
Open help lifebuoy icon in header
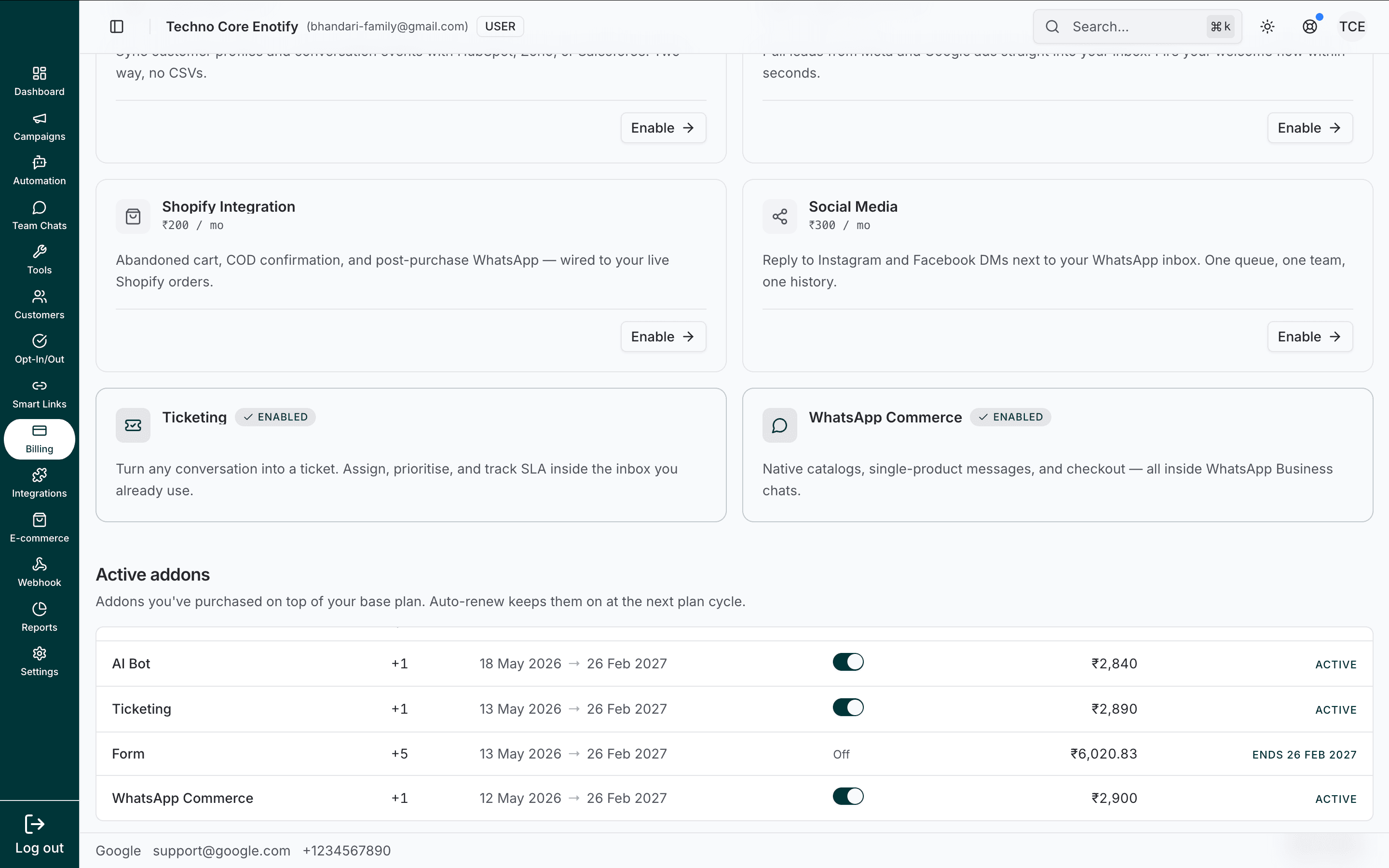coord(1310,27)
